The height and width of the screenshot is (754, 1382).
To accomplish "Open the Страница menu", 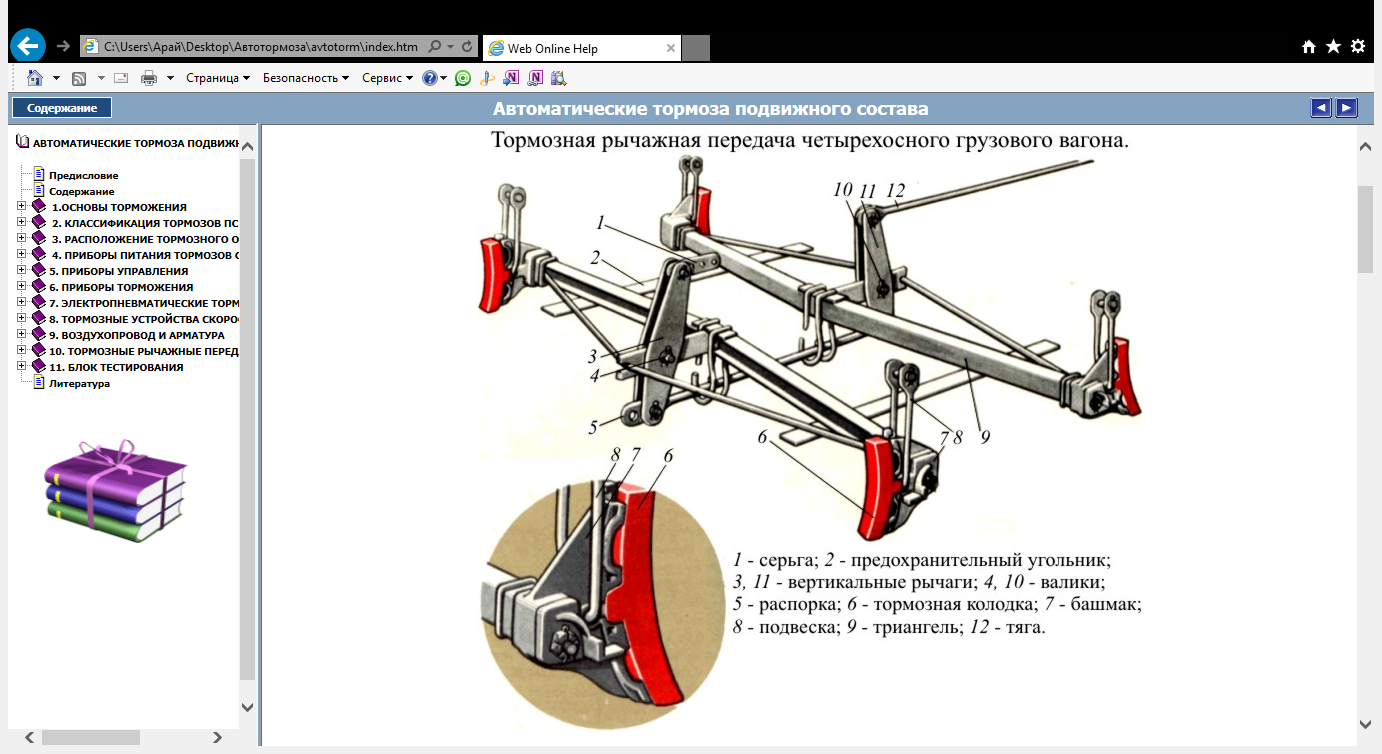I will coord(217,78).
